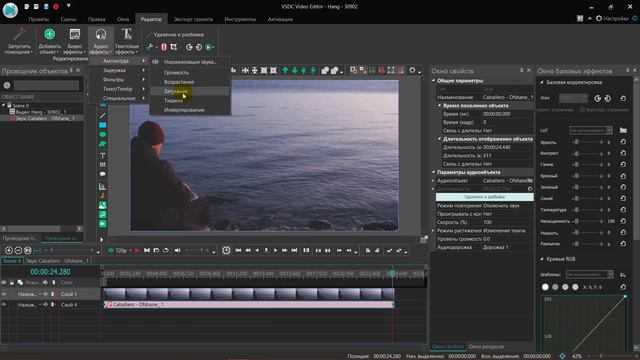Select the speech bubble tooltip tool
The width and height of the screenshot is (640, 360).
coord(102,174)
